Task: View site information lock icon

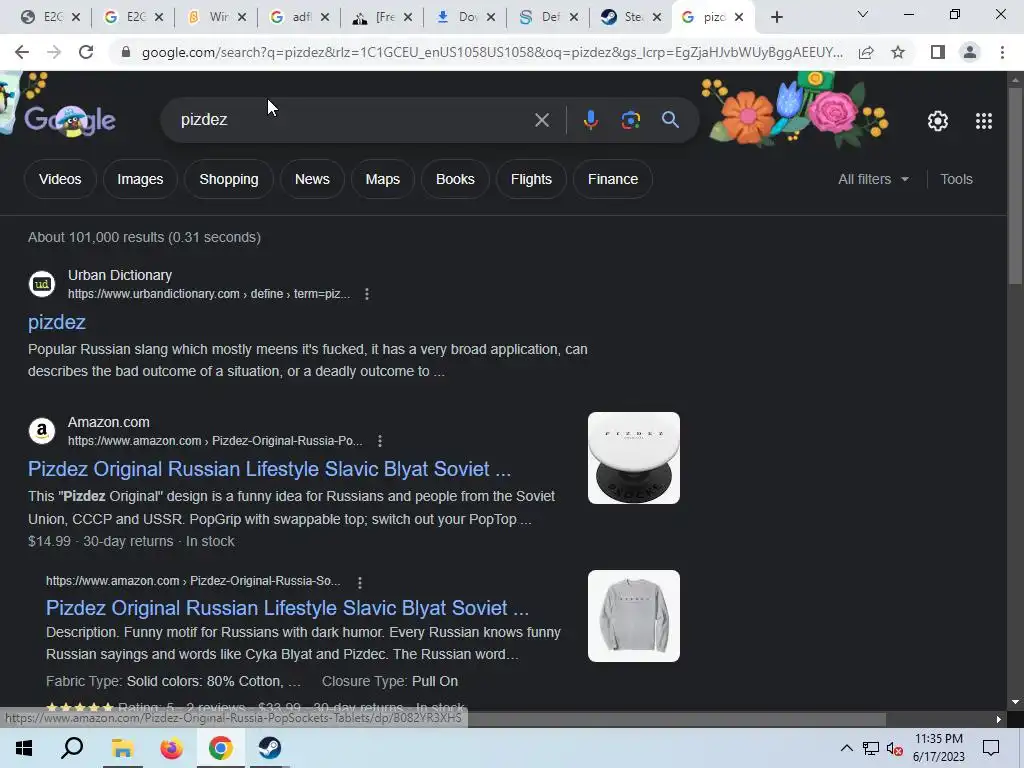Action: (x=126, y=52)
